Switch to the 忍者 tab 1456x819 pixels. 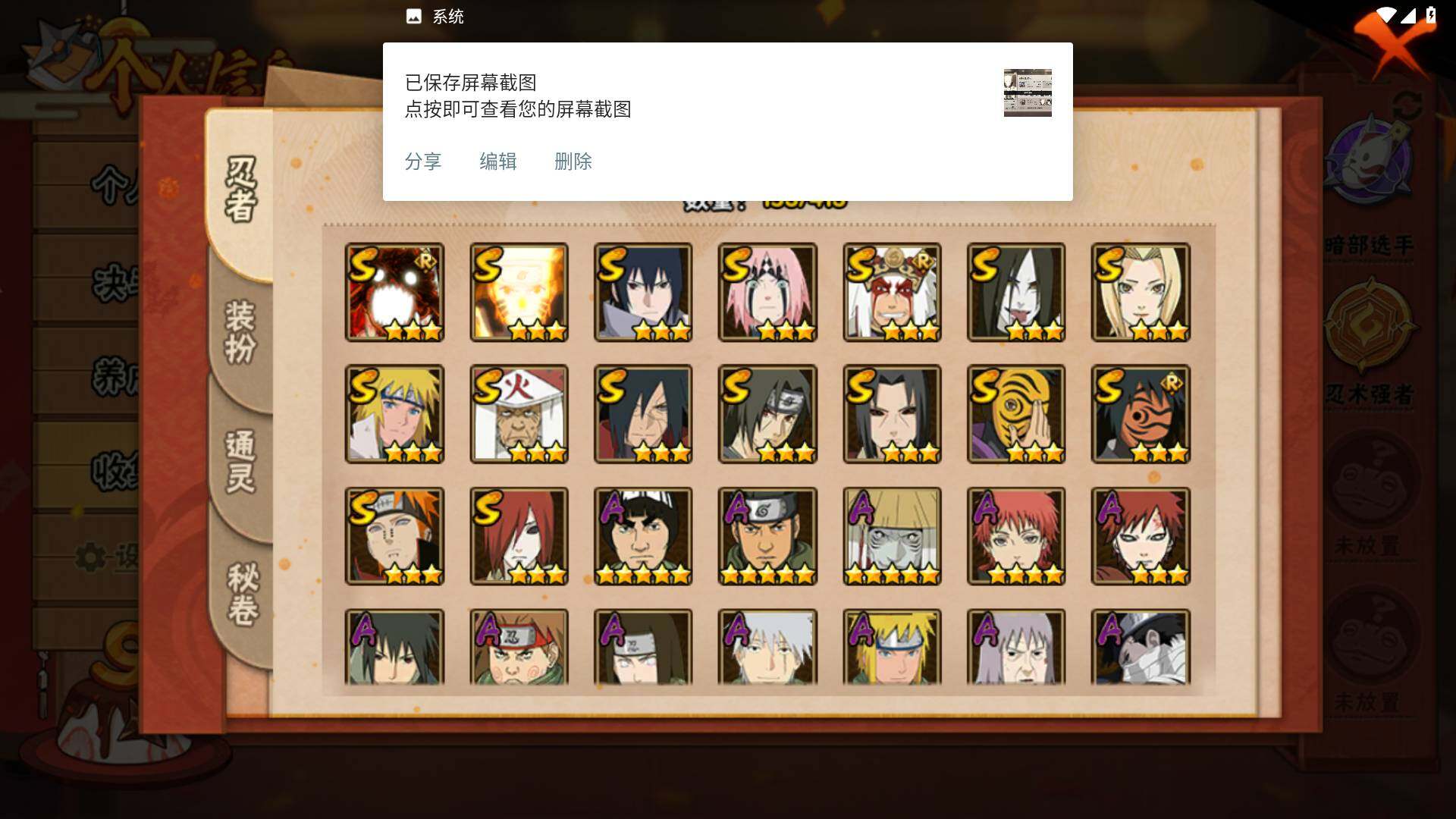coord(241,190)
